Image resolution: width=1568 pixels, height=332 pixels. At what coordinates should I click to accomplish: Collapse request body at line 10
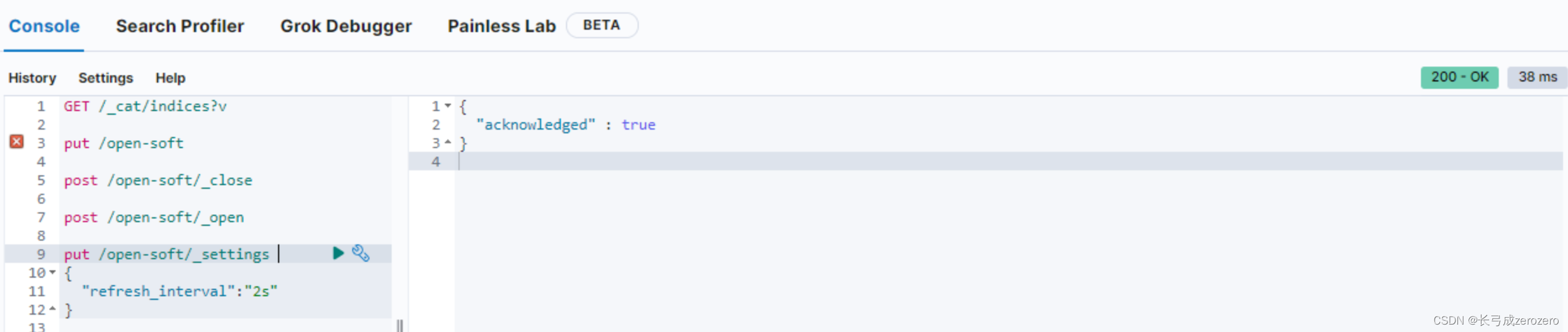pyautogui.click(x=53, y=272)
